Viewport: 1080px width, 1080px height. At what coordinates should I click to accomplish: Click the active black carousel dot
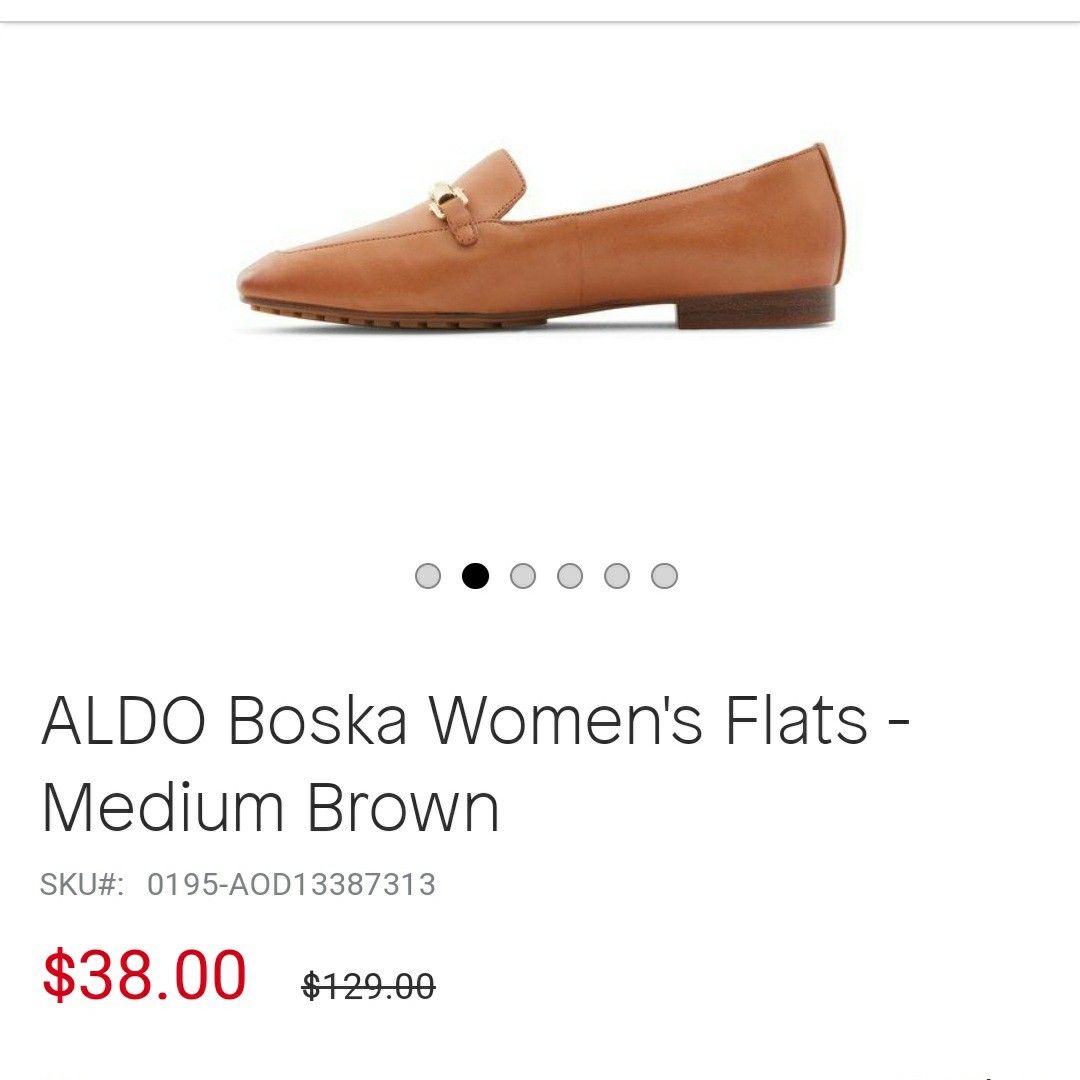point(475,576)
